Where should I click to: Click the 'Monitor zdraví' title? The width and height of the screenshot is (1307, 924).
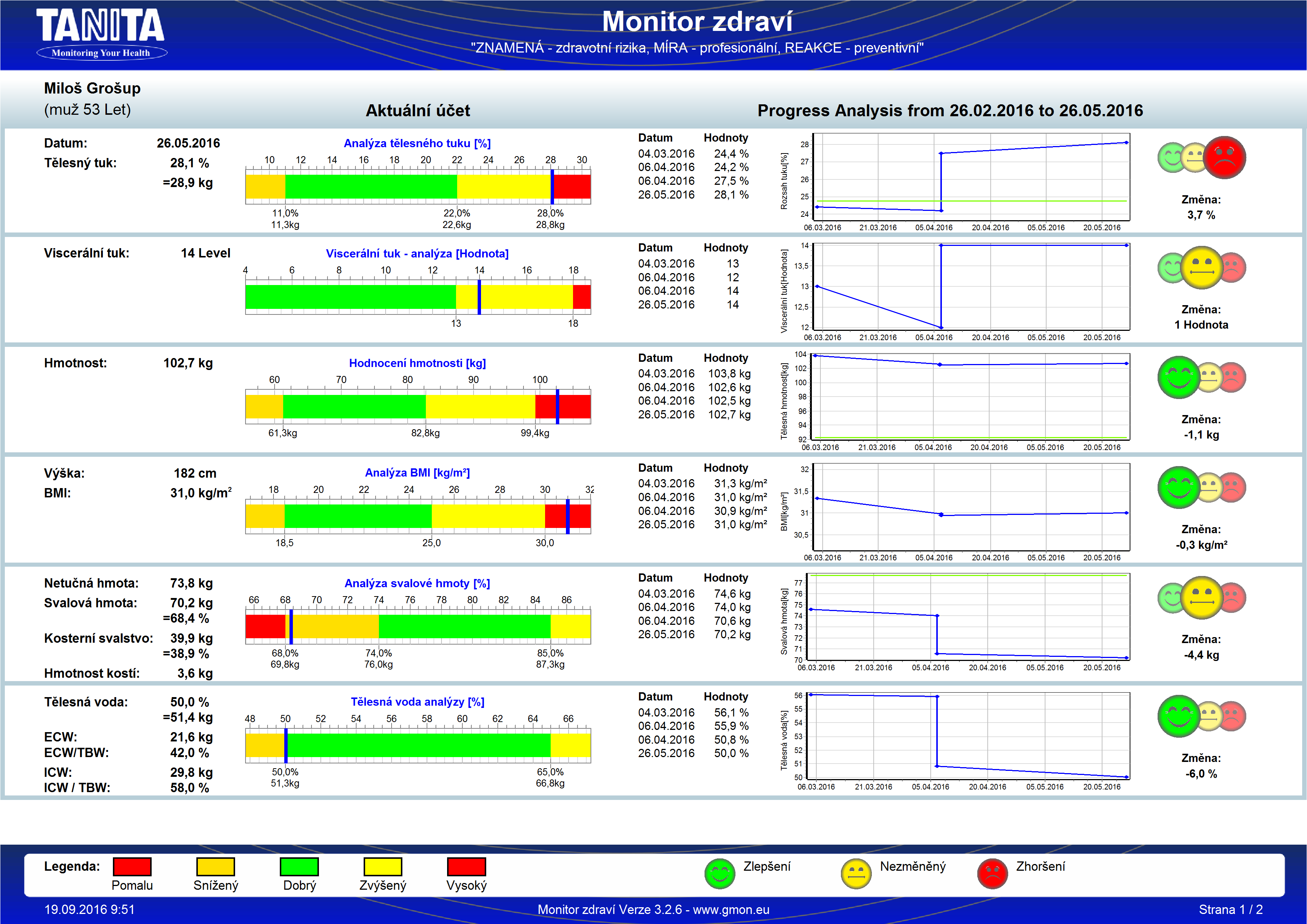tap(697, 22)
